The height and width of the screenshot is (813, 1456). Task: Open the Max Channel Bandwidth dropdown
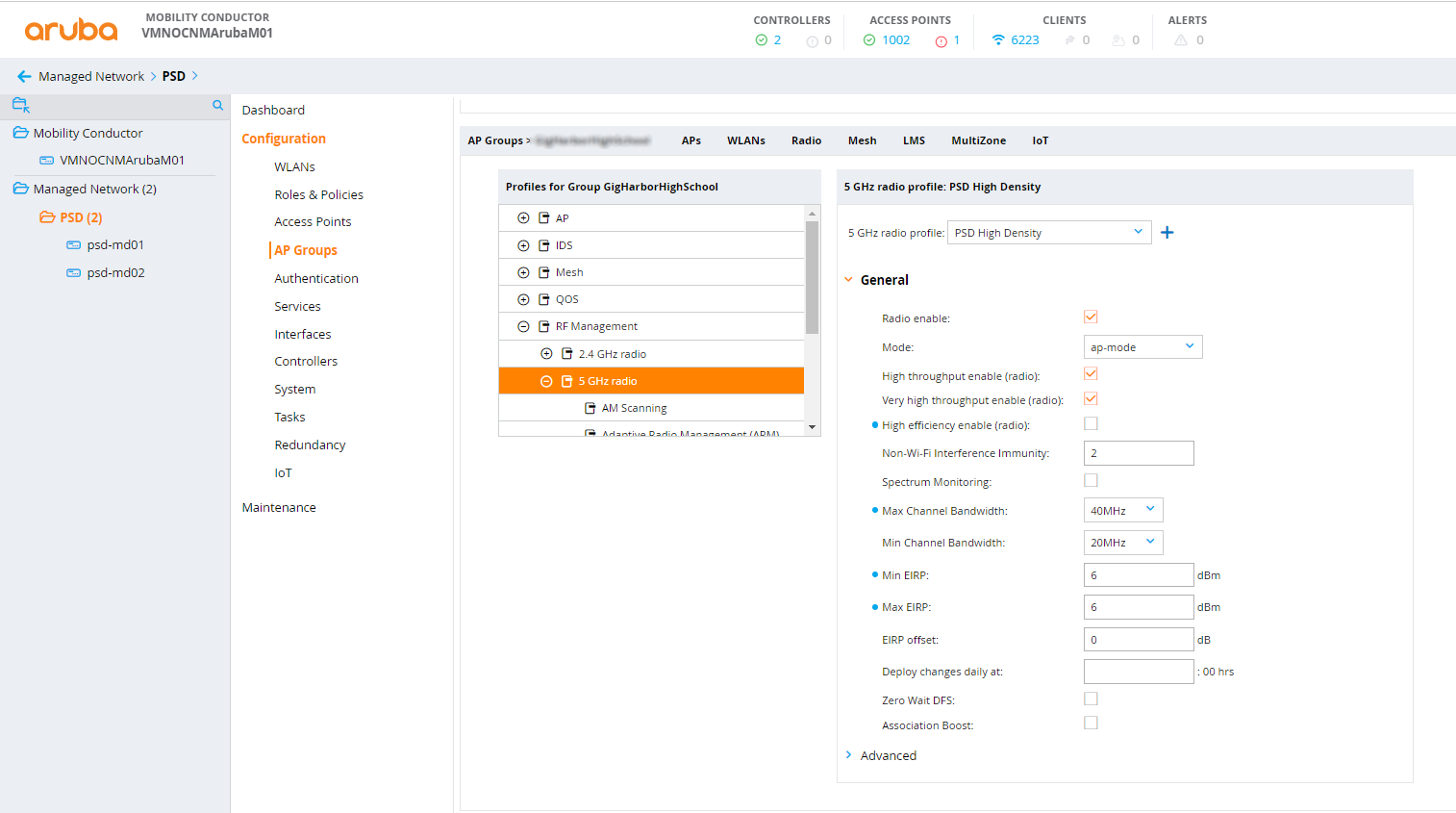(x=1123, y=510)
